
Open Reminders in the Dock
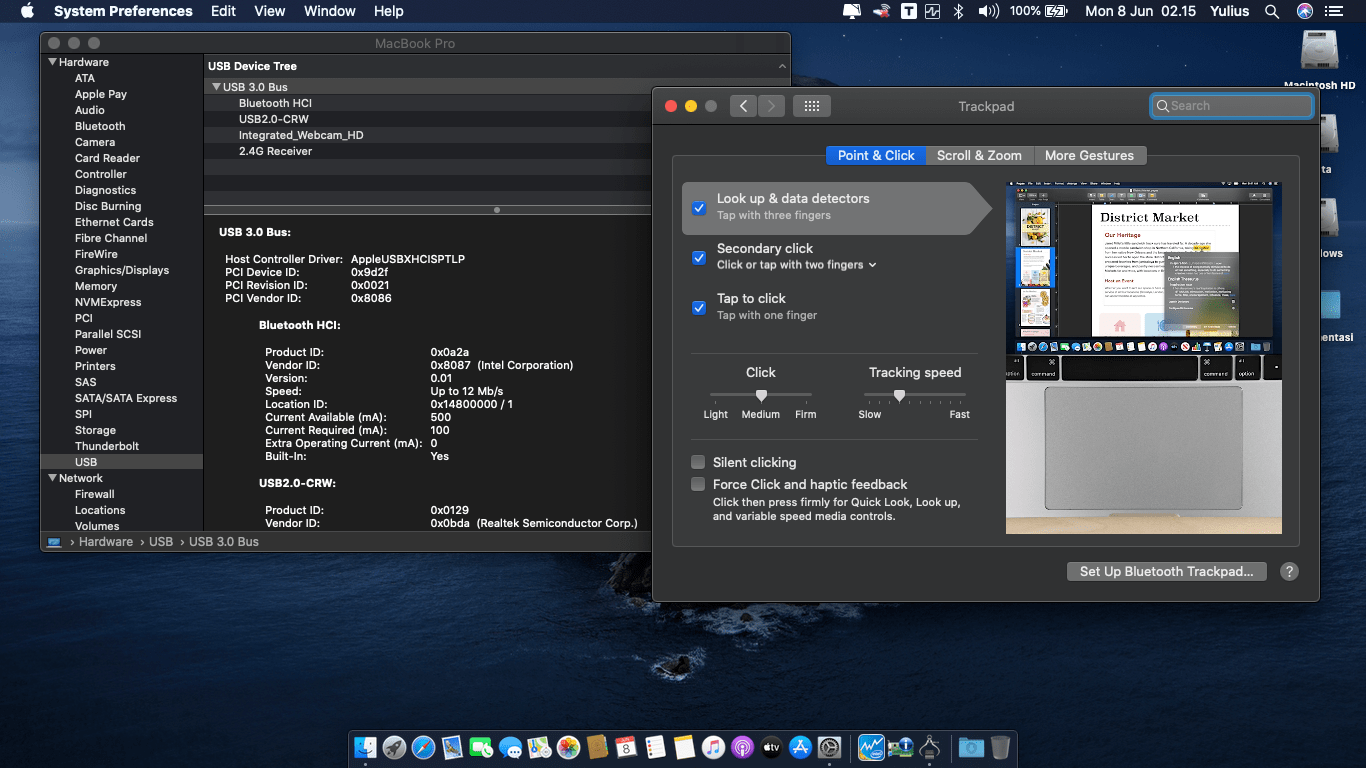(x=655, y=747)
